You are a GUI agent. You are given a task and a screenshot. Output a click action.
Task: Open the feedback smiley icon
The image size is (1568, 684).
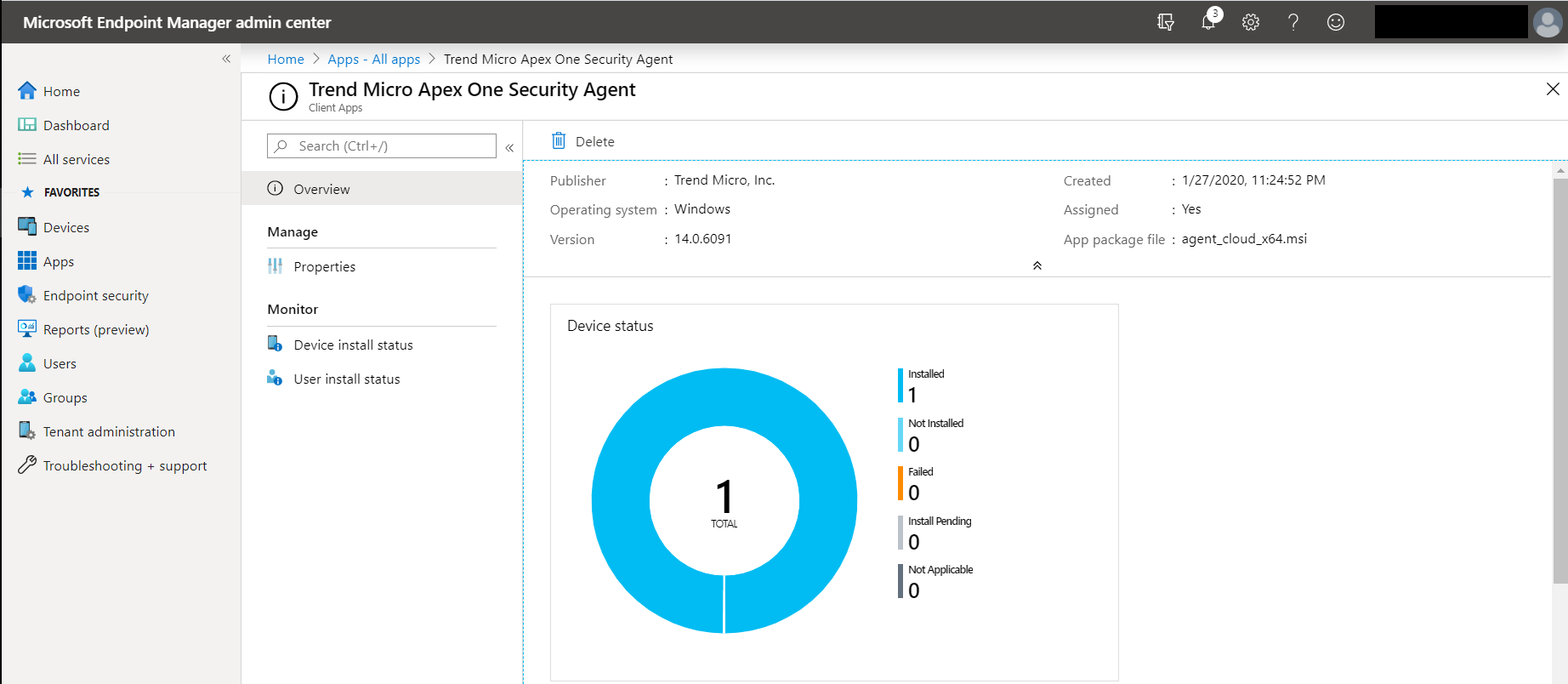click(x=1336, y=22)
